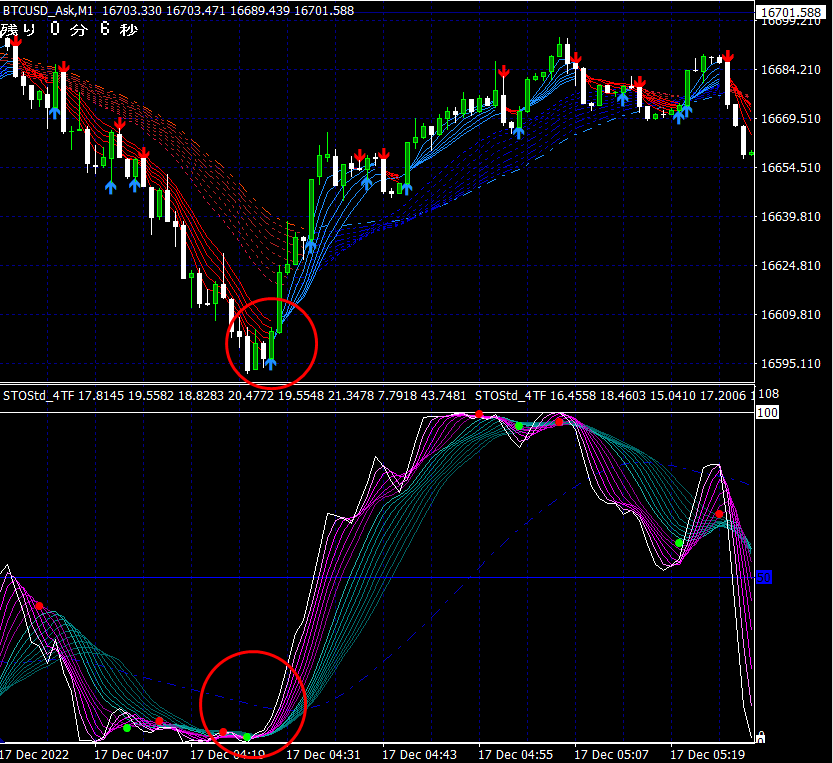
Task: Click the 17 Dec 04:31 time label
Action: pos(323,754)
